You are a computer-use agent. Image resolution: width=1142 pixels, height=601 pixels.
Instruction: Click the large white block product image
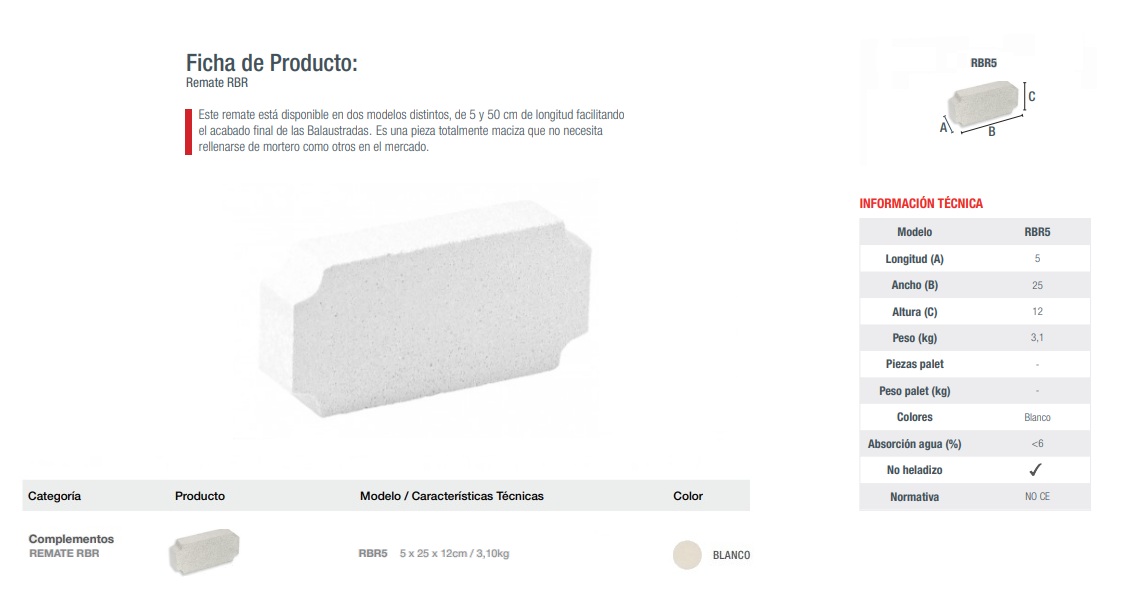[425, 308]
